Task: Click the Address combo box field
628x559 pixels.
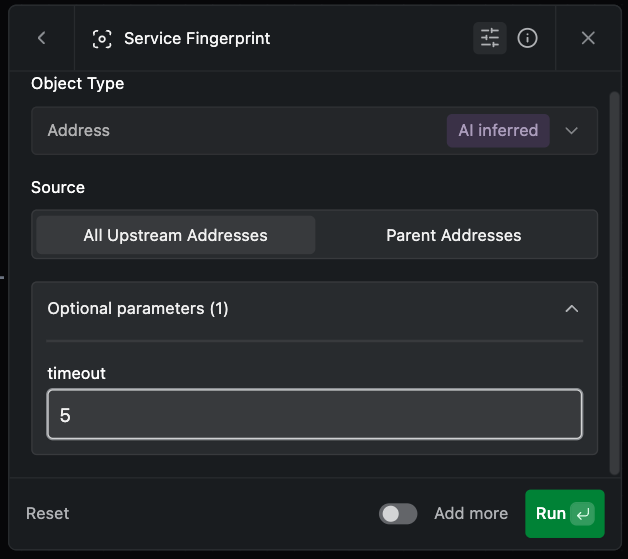Action: click(240, 131)
